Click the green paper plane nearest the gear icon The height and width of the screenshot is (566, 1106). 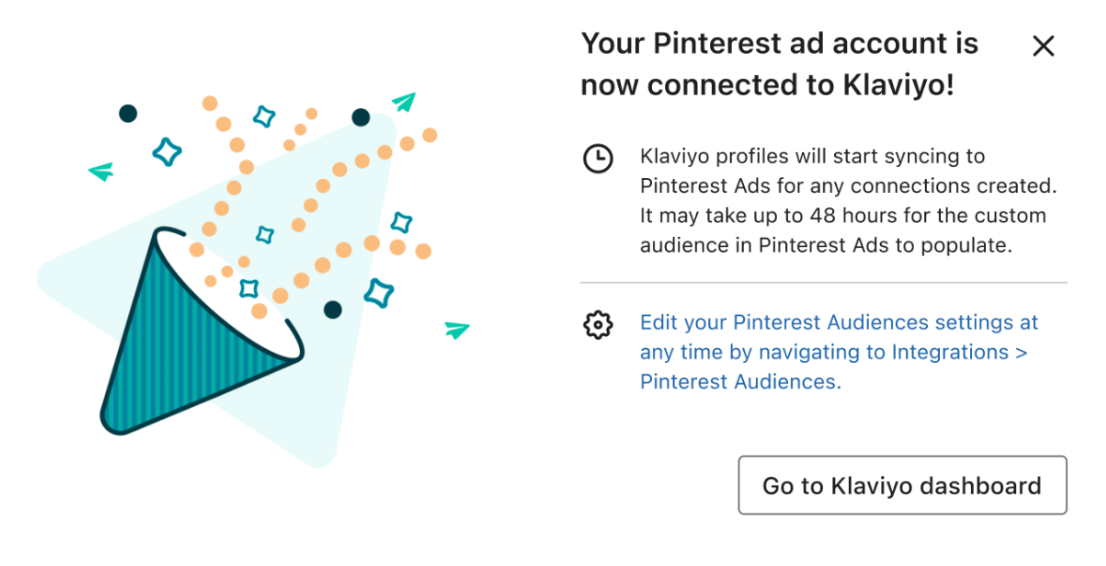(456, 329)
